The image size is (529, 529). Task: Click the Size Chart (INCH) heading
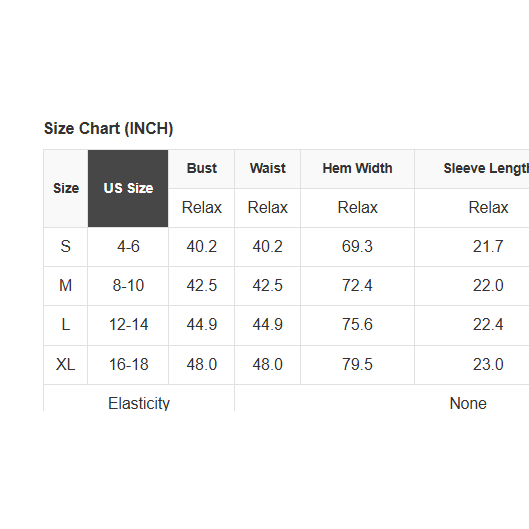108,129
